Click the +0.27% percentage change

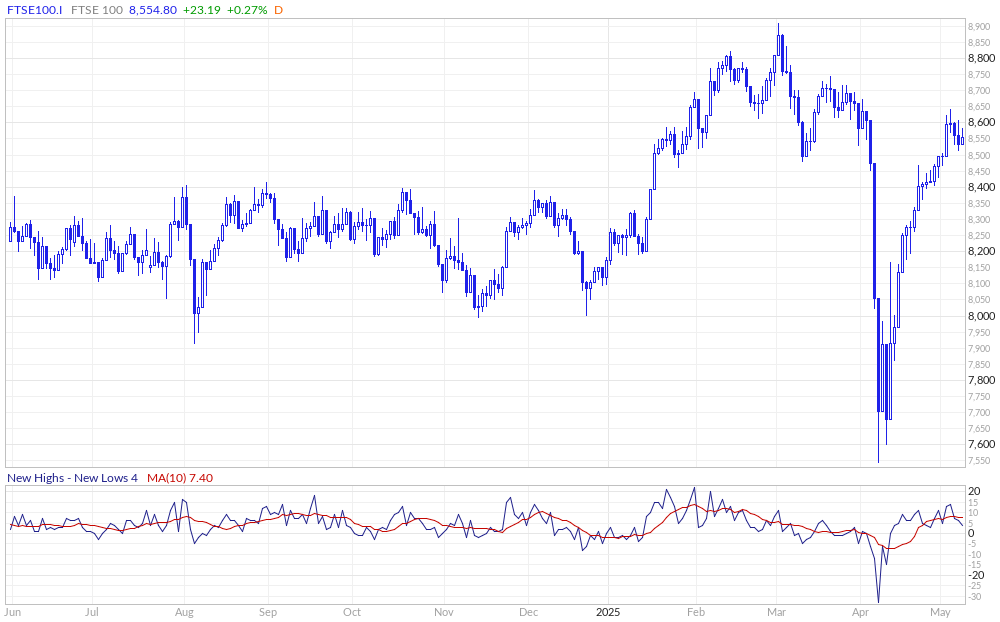click(x=247, y=10)
